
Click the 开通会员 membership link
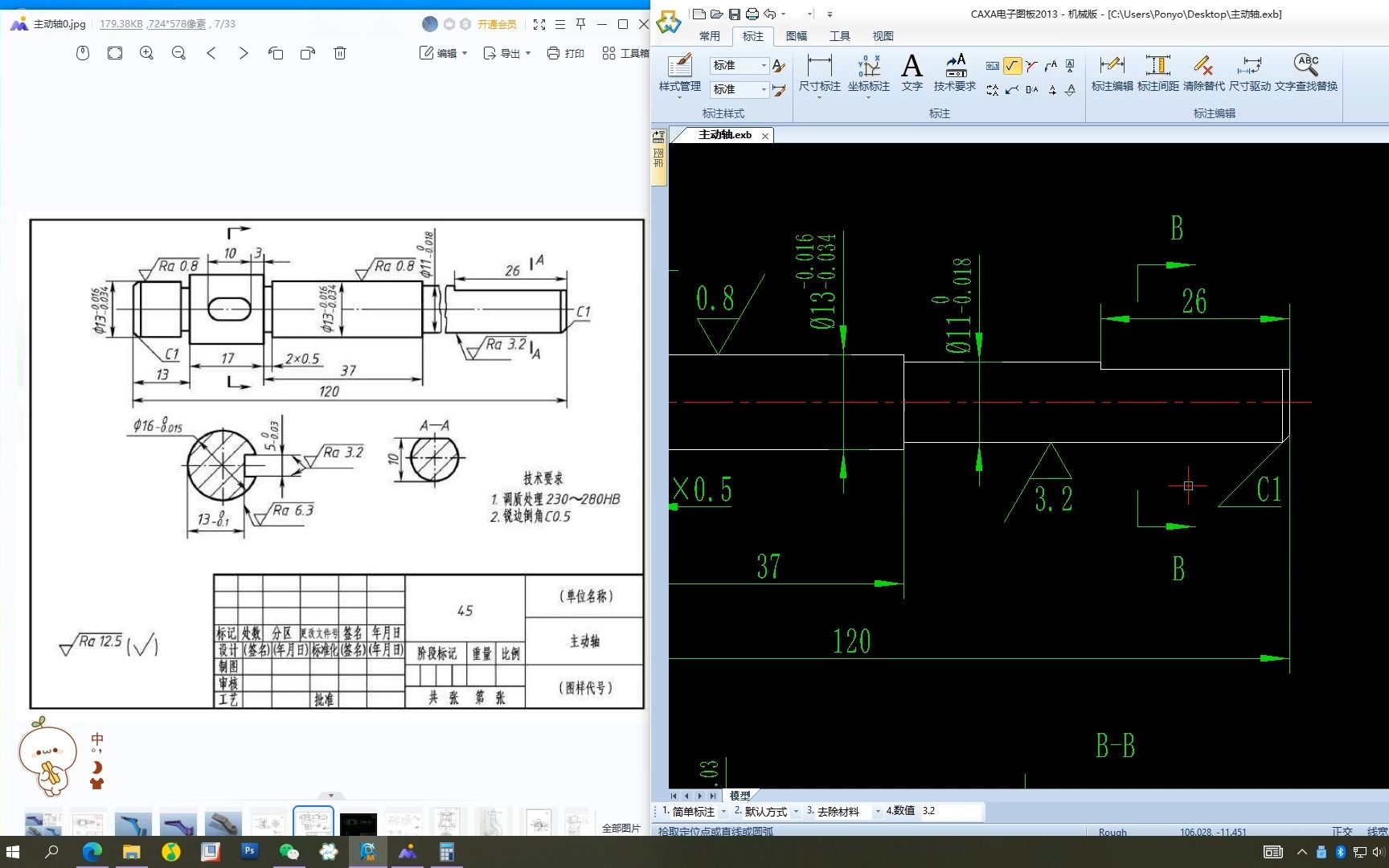(x=498, y=24)
